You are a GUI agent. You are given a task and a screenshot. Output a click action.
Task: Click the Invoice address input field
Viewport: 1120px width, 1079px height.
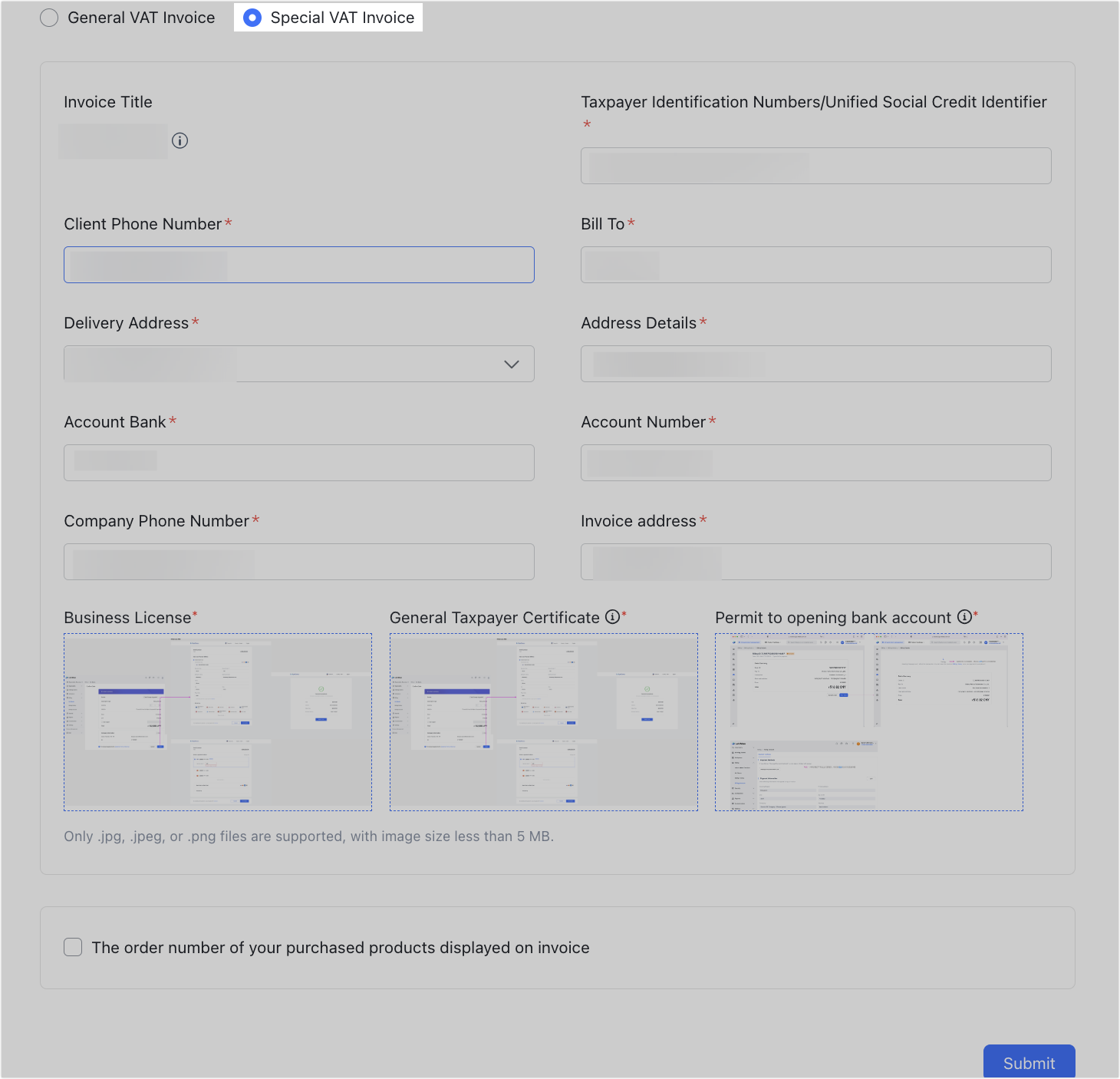point(815,561)
